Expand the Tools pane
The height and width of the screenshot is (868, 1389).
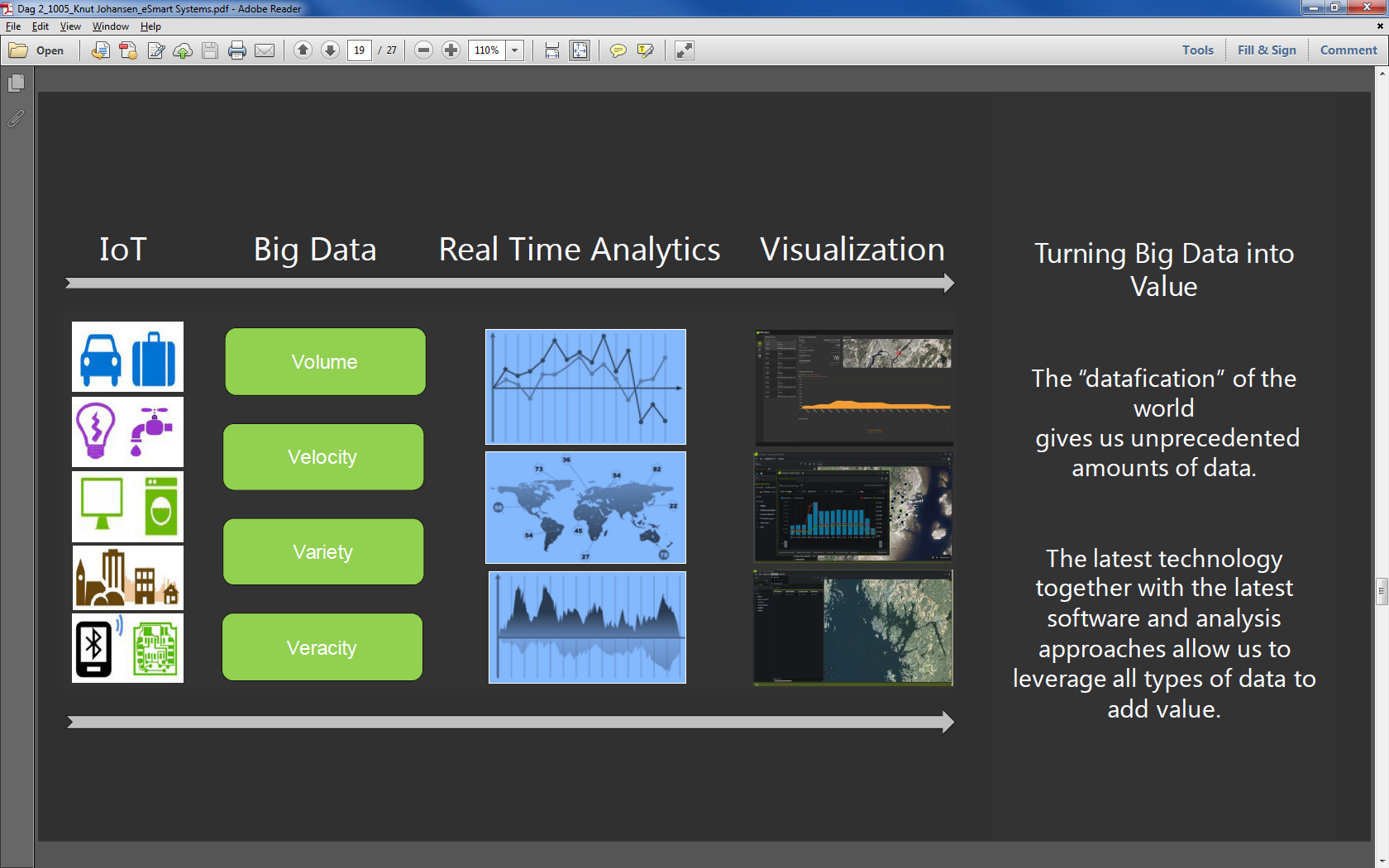(x=1197, y=50)
